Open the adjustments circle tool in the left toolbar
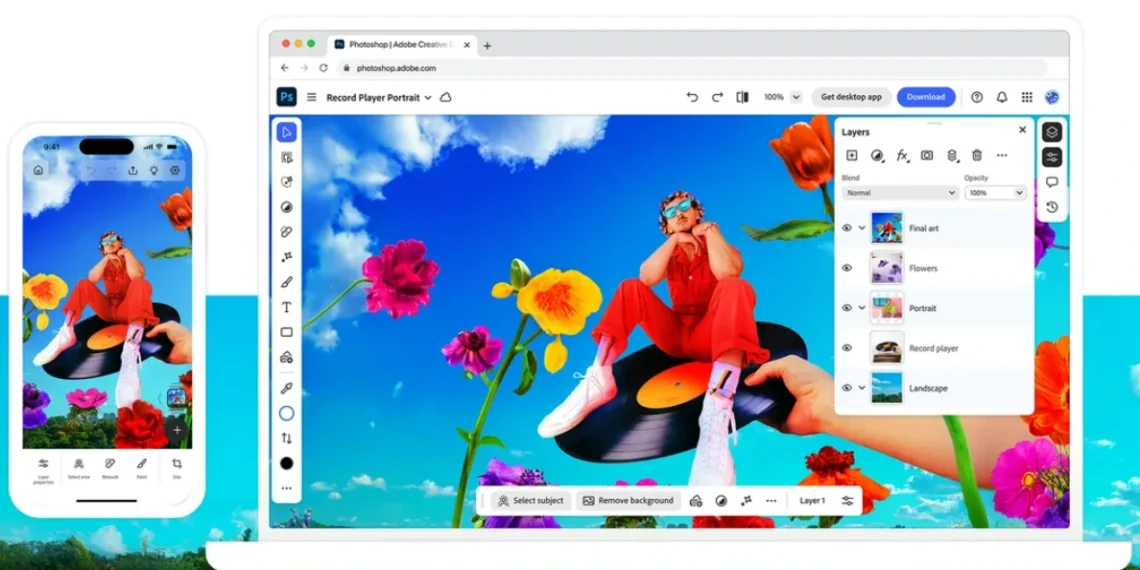Screen dimensions: 1140x570 [286, 207]
